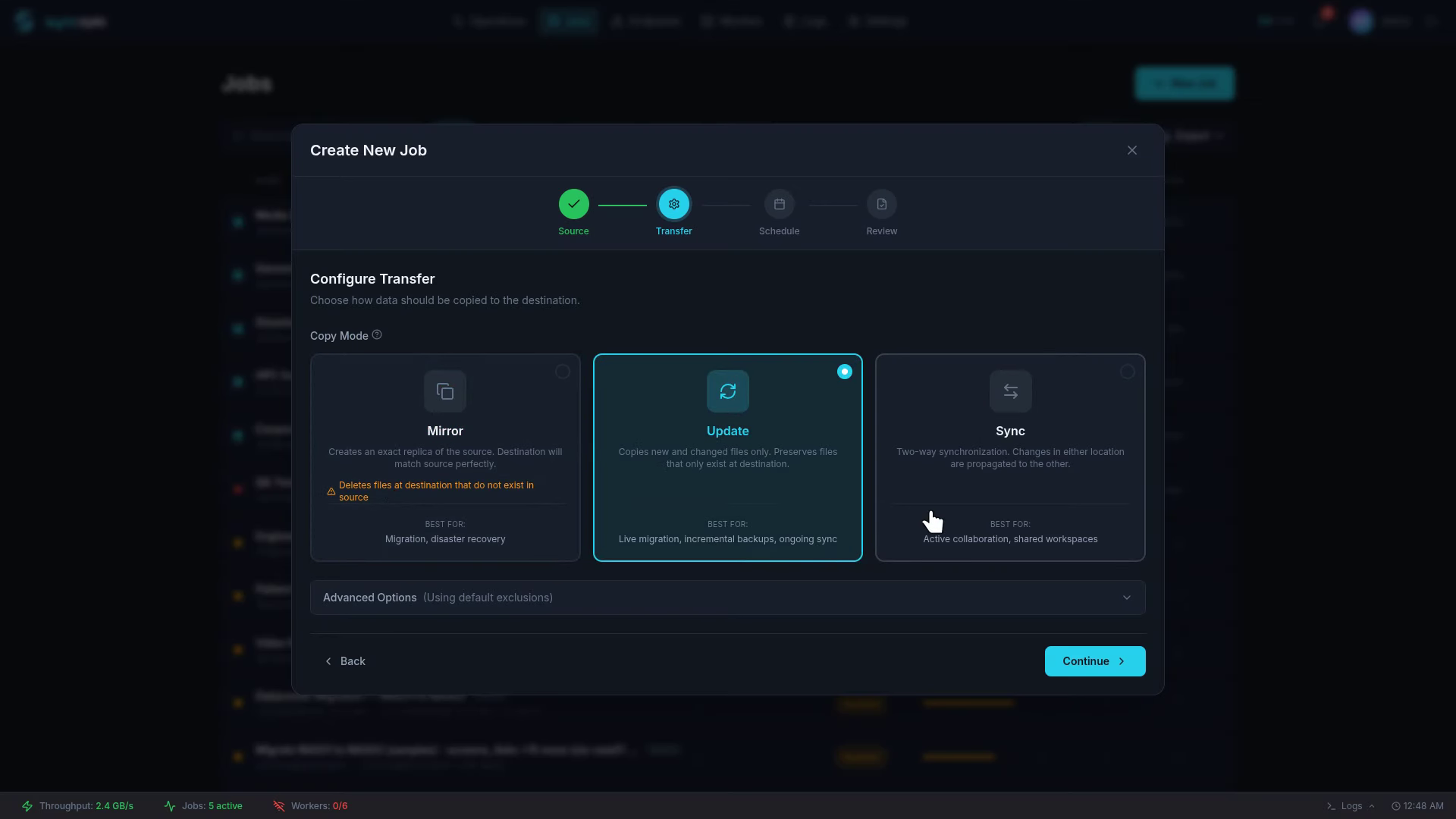Click Copy Mode help question icon
The width and height of the screenshot is (1456, 819).
(x=377, y=335)
